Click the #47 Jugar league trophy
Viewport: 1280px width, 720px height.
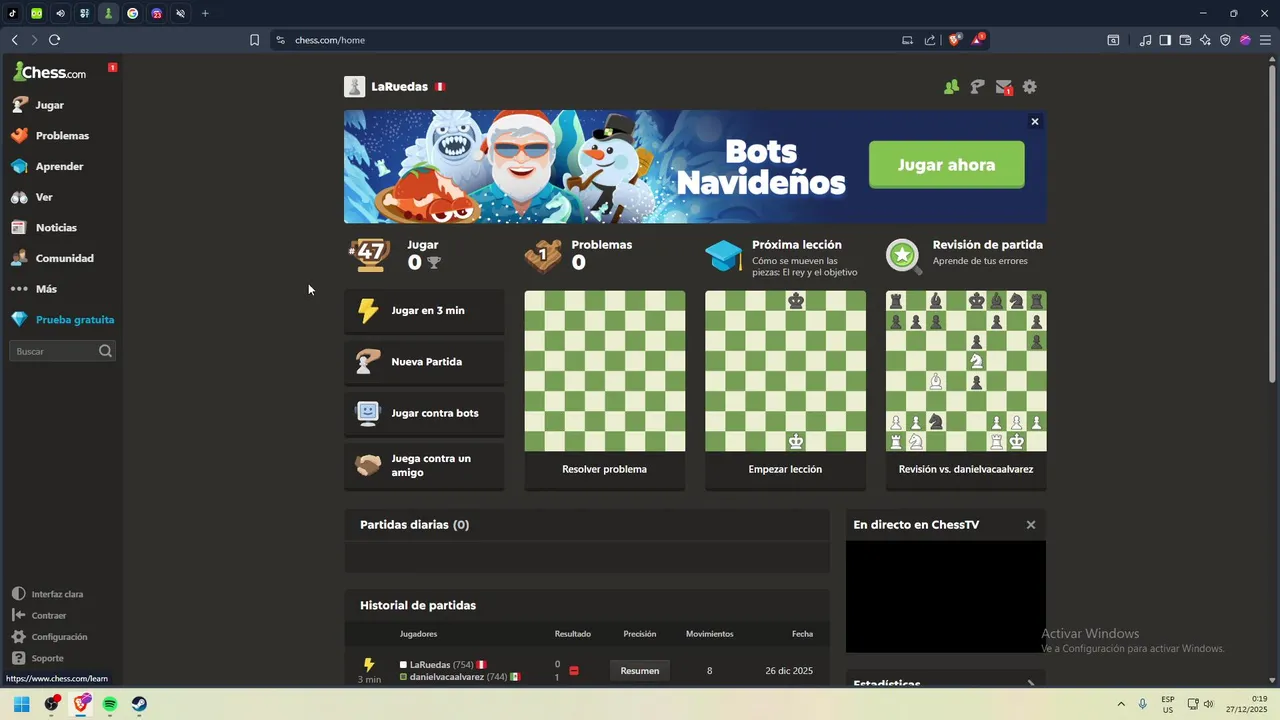pos(370,253)
